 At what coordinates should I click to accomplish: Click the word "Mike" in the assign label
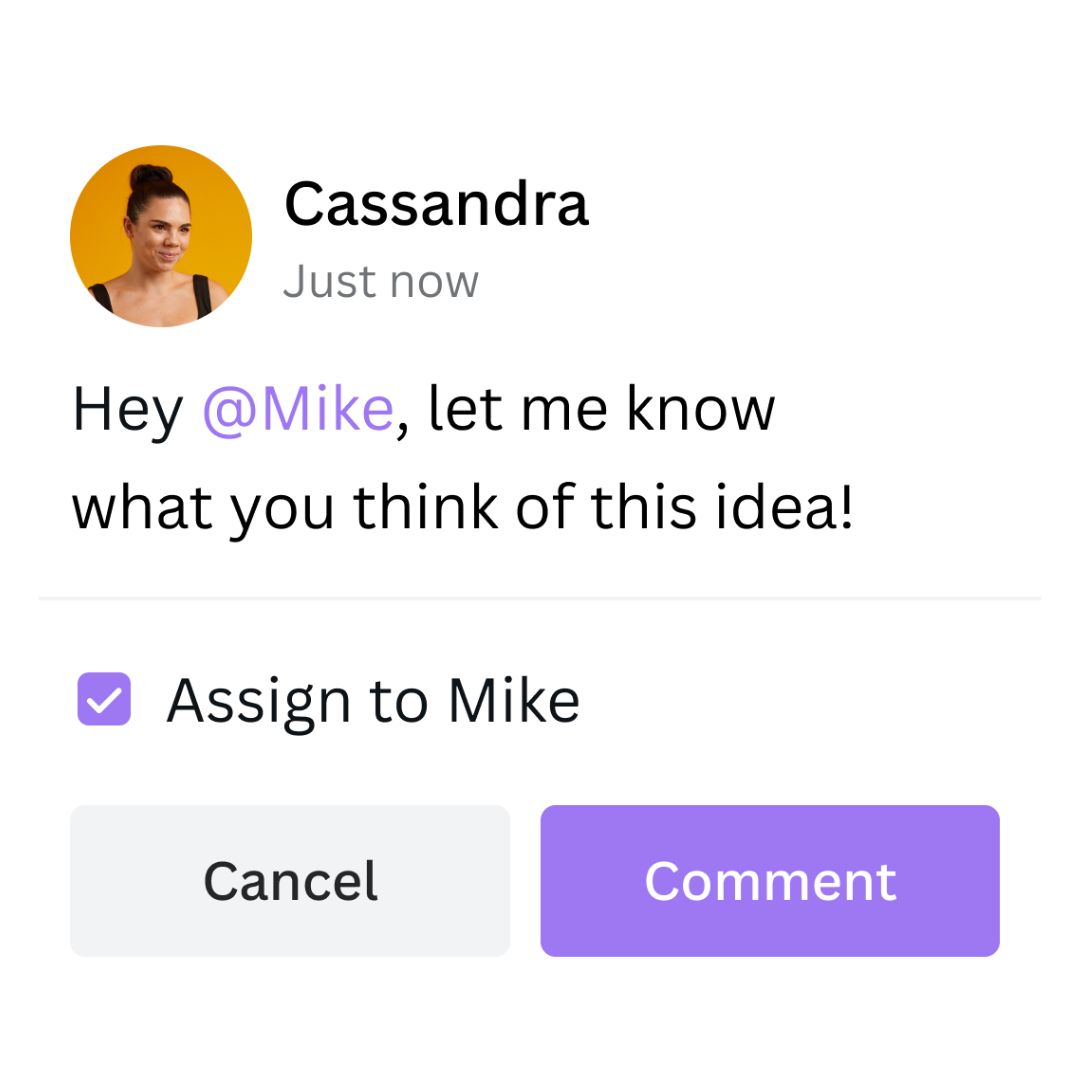click(x=513, y=700)
